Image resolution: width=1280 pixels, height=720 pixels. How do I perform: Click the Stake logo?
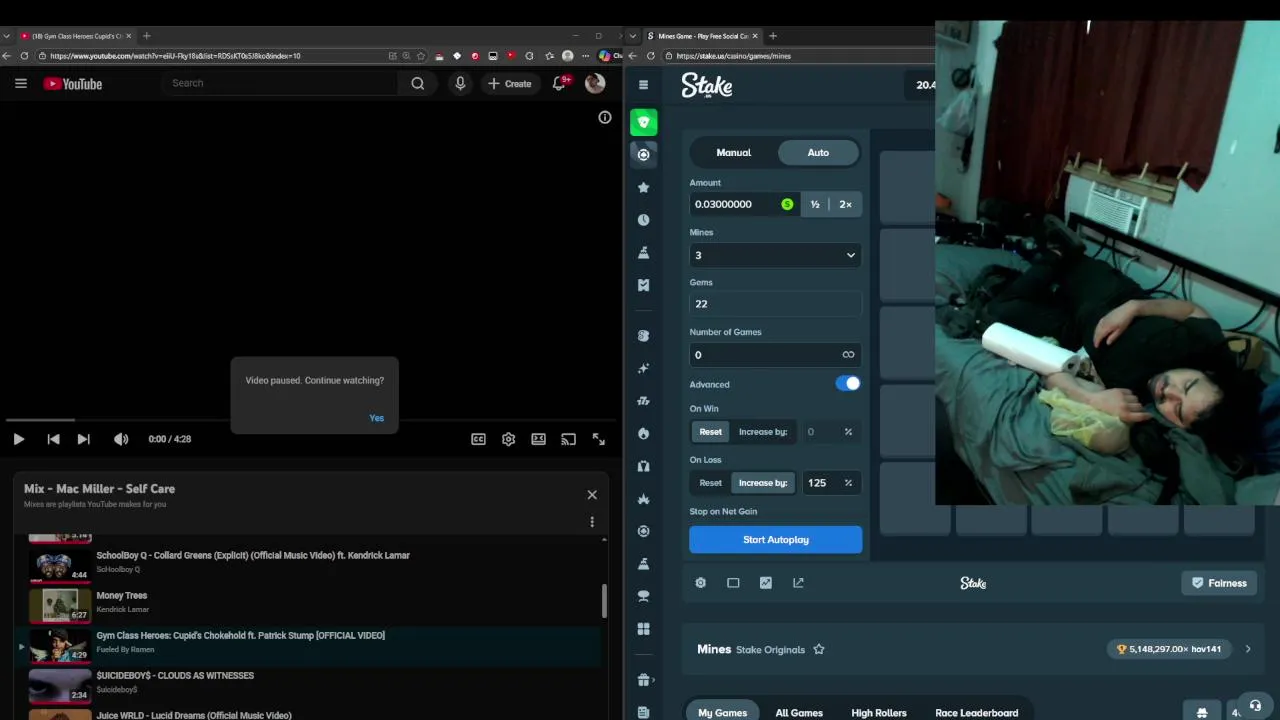coord(707,85)
